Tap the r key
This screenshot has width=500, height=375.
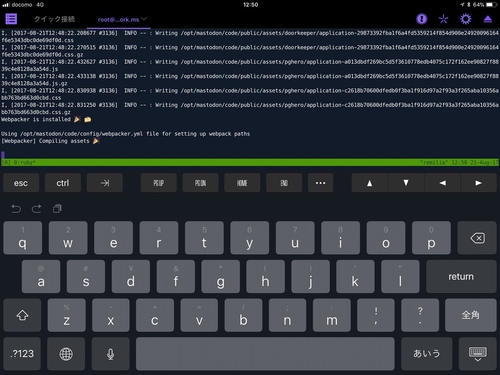159,238
